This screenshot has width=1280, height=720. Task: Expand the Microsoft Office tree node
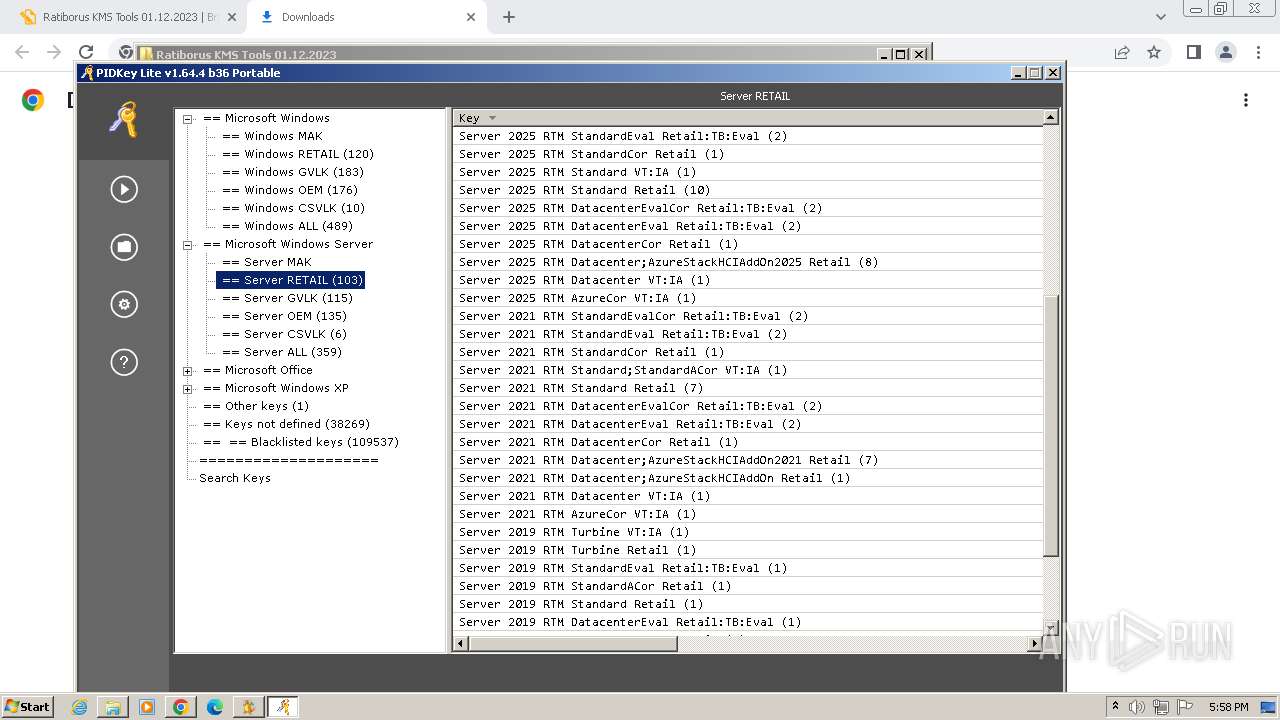(x=187, y=370)
